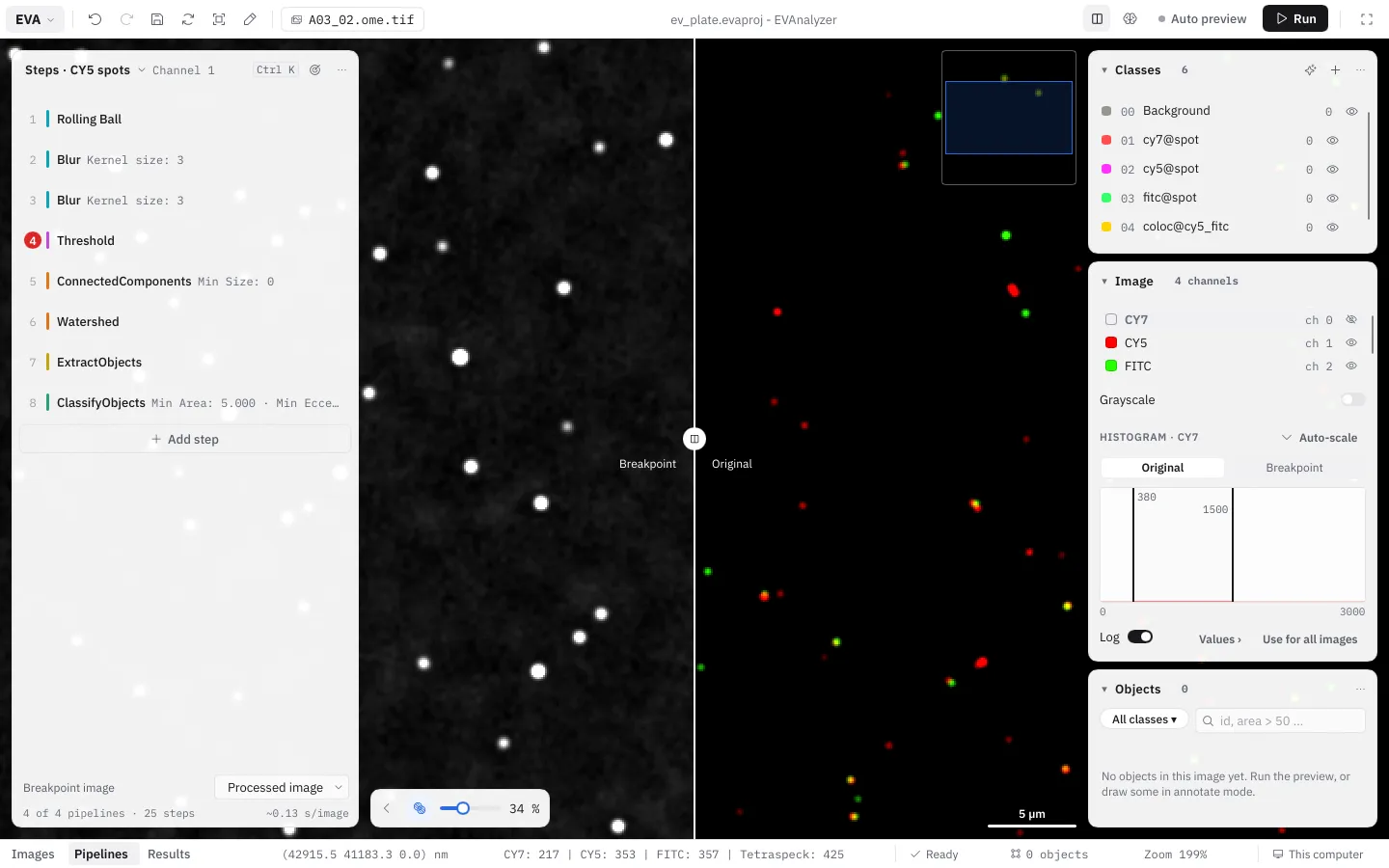The width and height of the screenshot is (1389, 868).
Task: Open the EVA application dropdown
Action: click(x=36, y=19)
